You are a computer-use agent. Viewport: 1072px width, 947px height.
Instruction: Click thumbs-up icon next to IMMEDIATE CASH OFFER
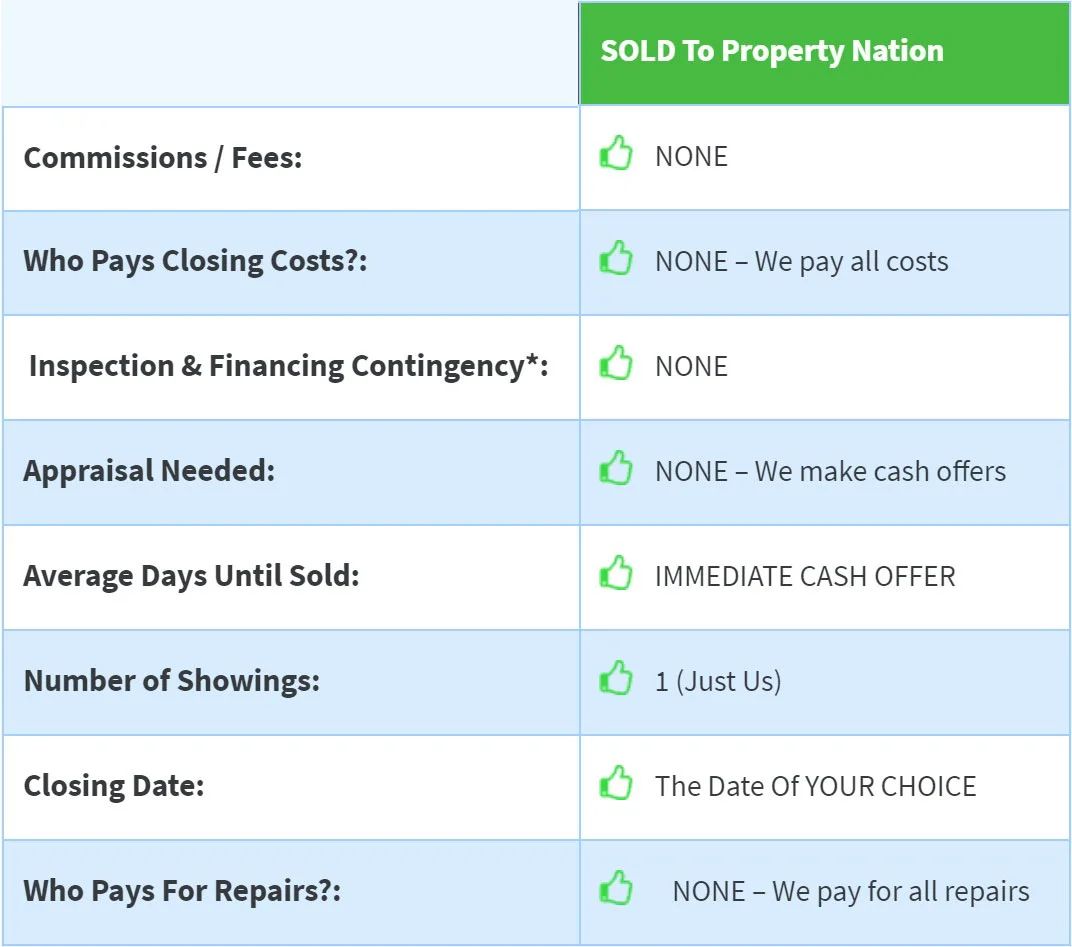[616, 572]
